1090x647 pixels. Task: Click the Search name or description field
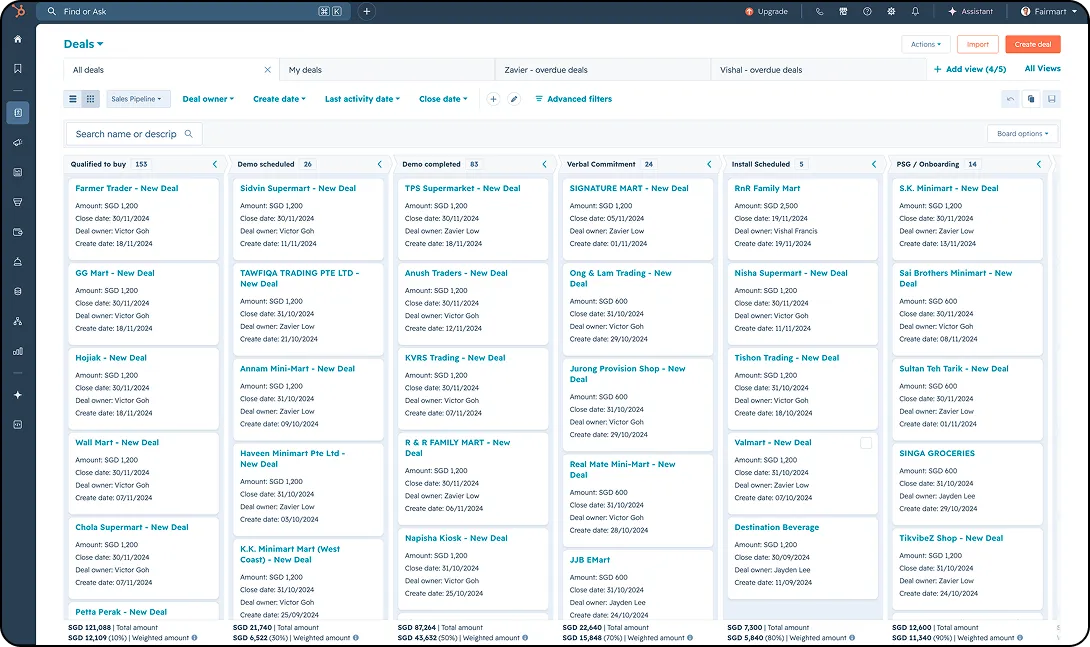133,133
